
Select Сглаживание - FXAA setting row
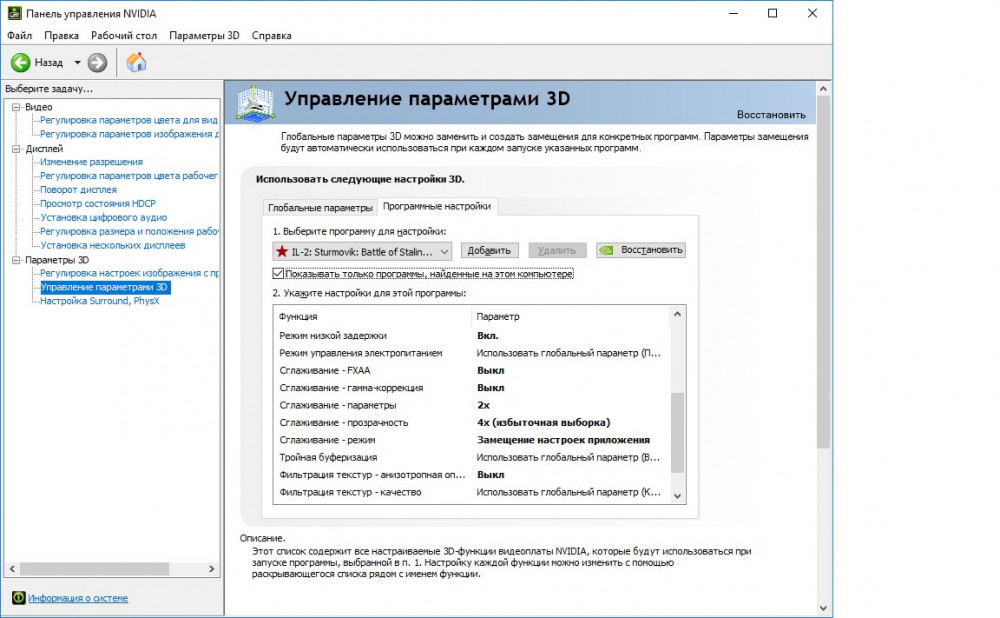point(471,371)
